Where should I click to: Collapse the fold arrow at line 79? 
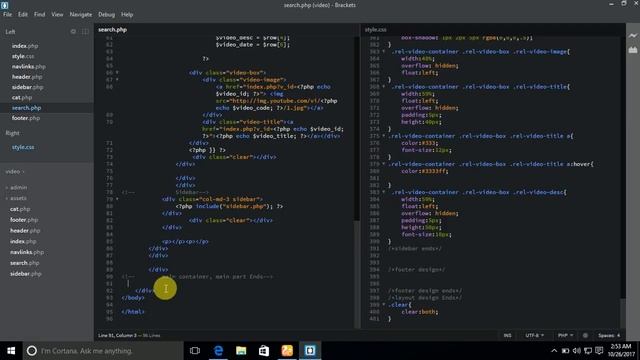[x=118, y=199]
